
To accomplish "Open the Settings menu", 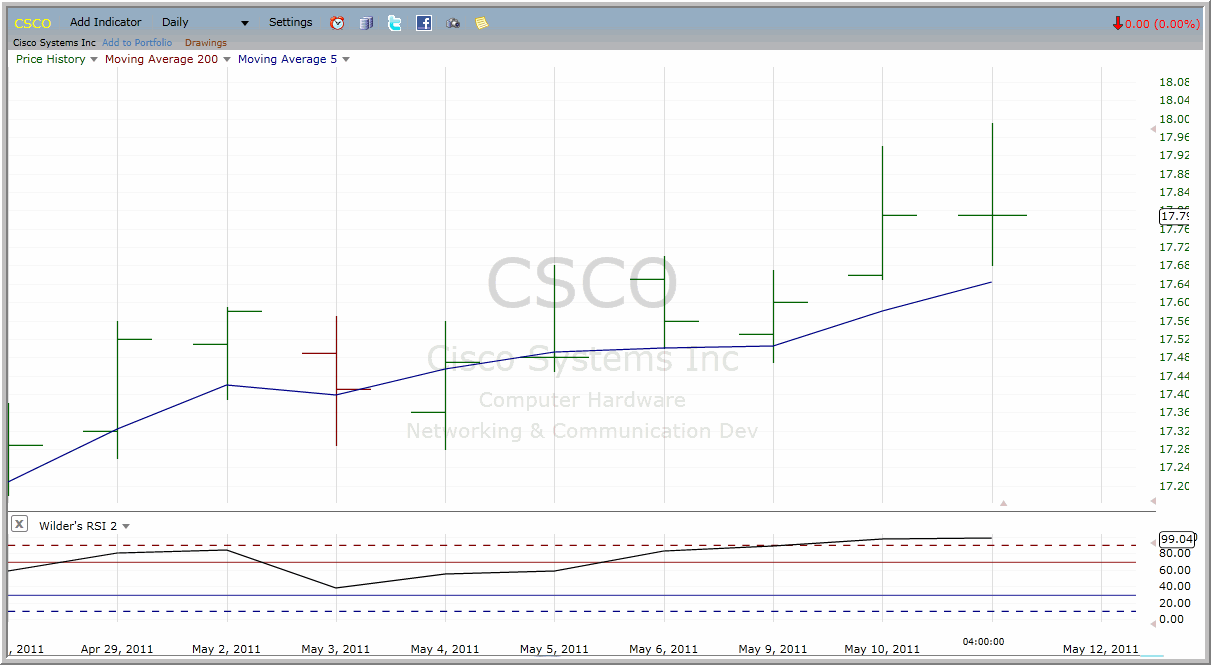I will click(x=291, y=22).
